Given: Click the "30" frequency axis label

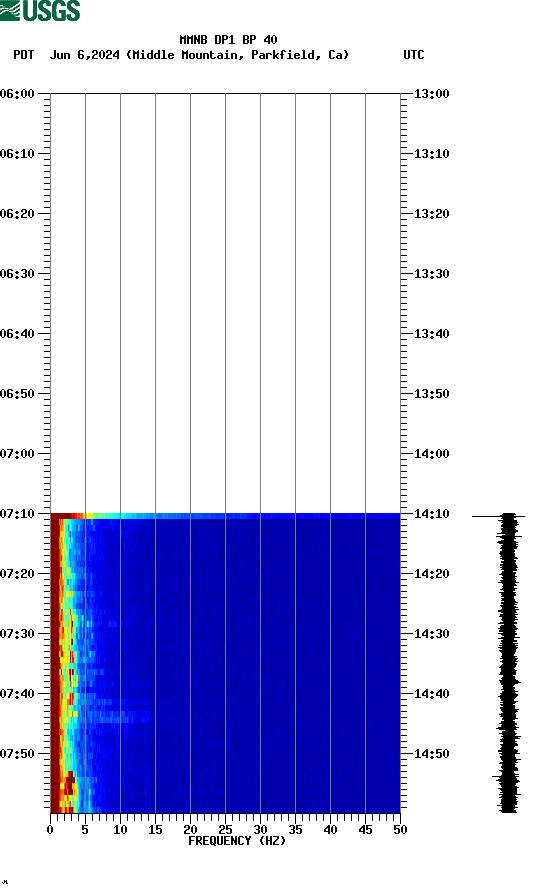Looking at the screenshot, I should tap(260, 830).
